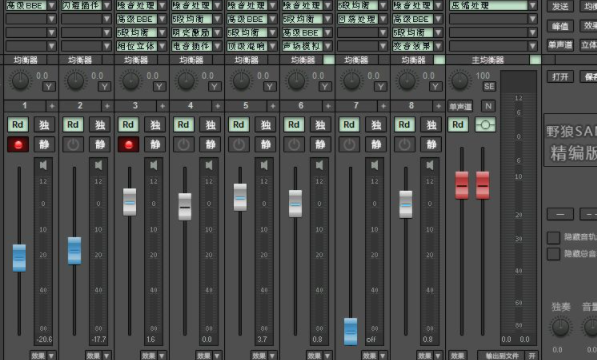Toggle the stereo link icon on the master channel
The height and width of the screenshot is (360, 597).
point(485,124)
